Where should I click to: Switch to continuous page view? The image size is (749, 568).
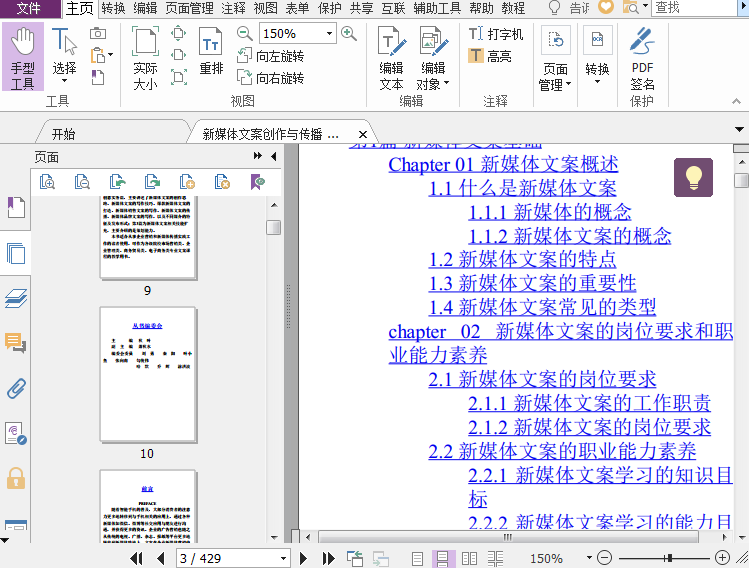point(442,558)
